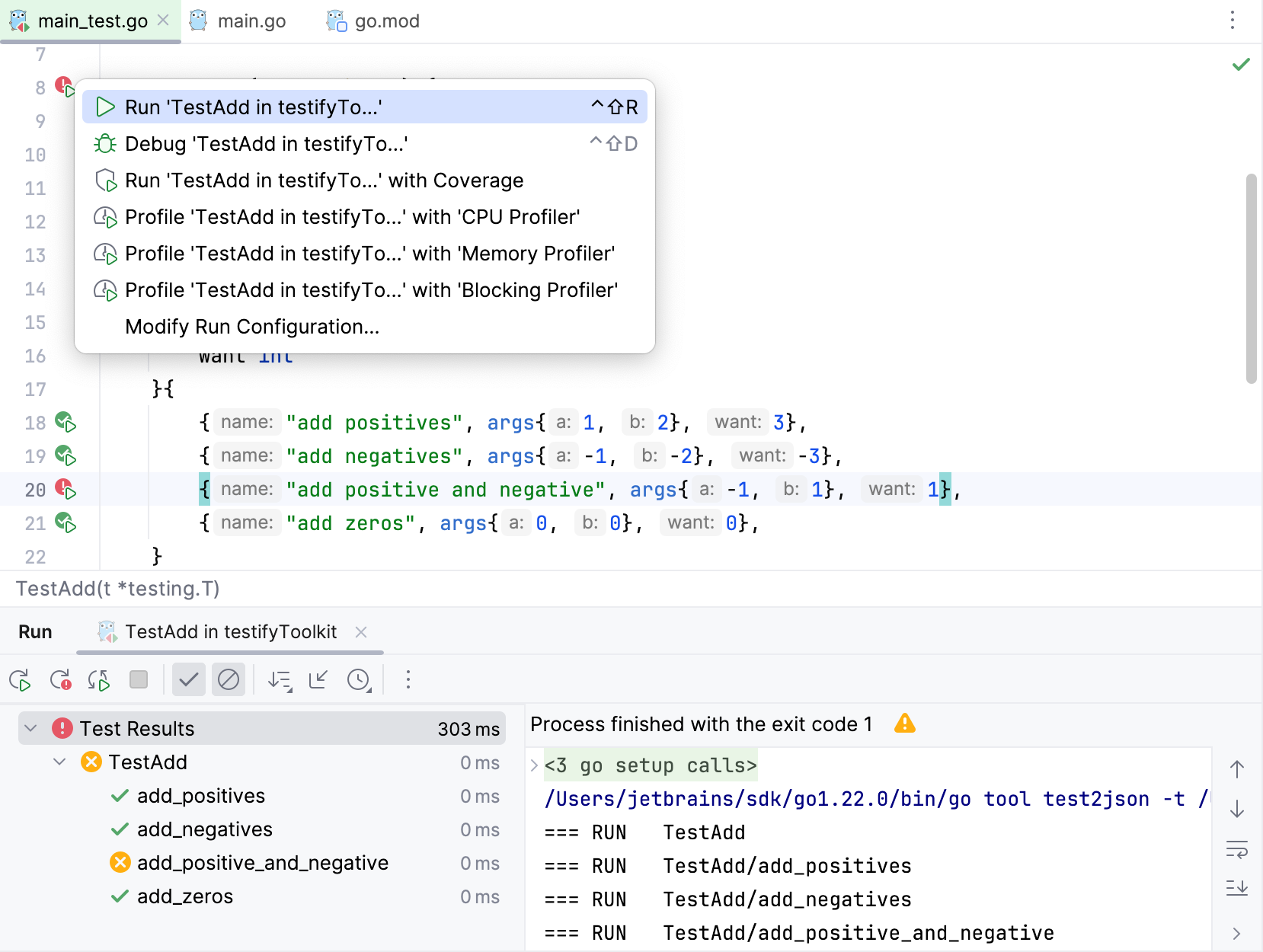The width and height of the screenshot is (1263, 952).
Task: Collapse the Test Results root node
Action: [x=30, y=729]
